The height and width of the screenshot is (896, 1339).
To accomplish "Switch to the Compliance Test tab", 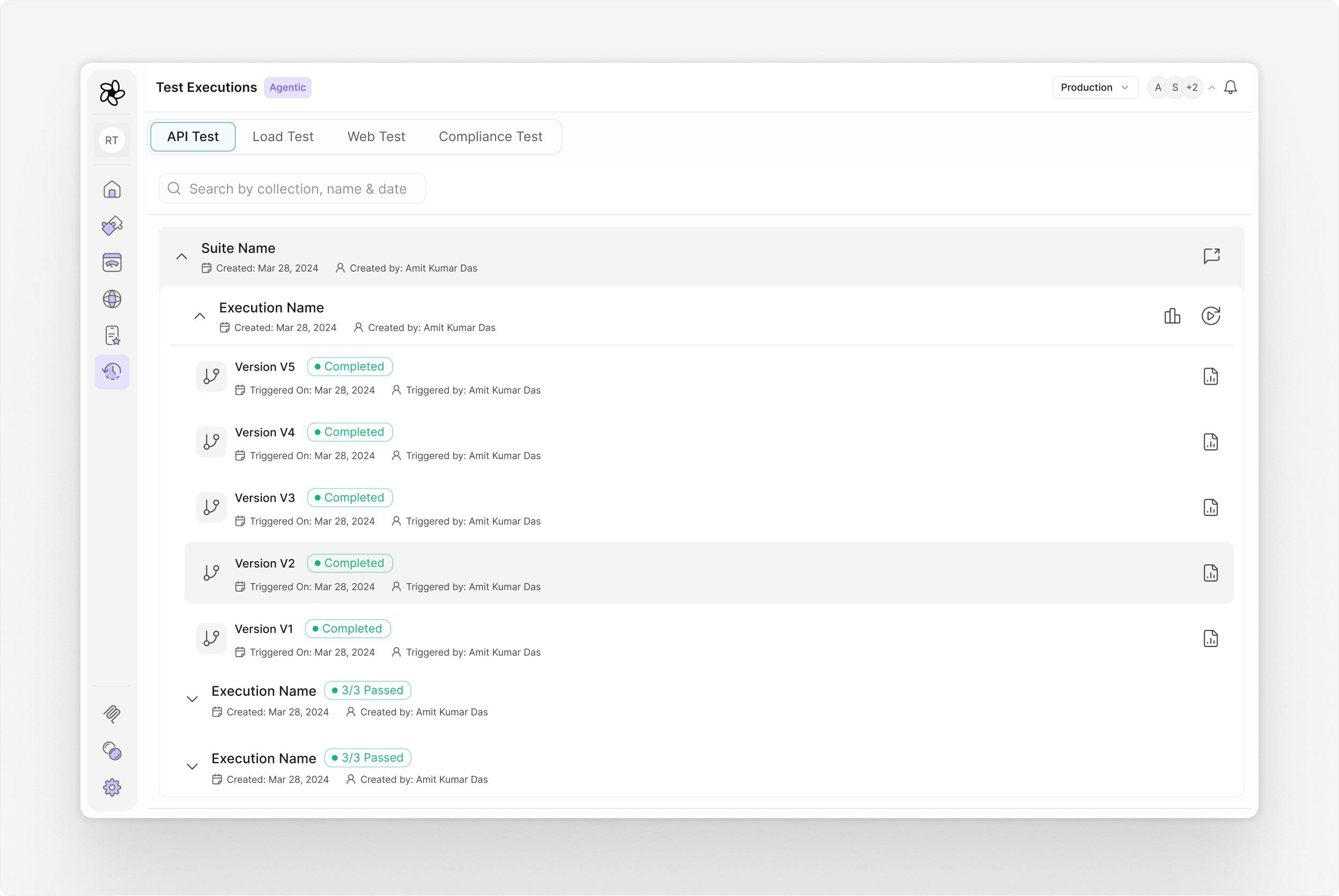I will pyautogui.click(x=490, y=137).
